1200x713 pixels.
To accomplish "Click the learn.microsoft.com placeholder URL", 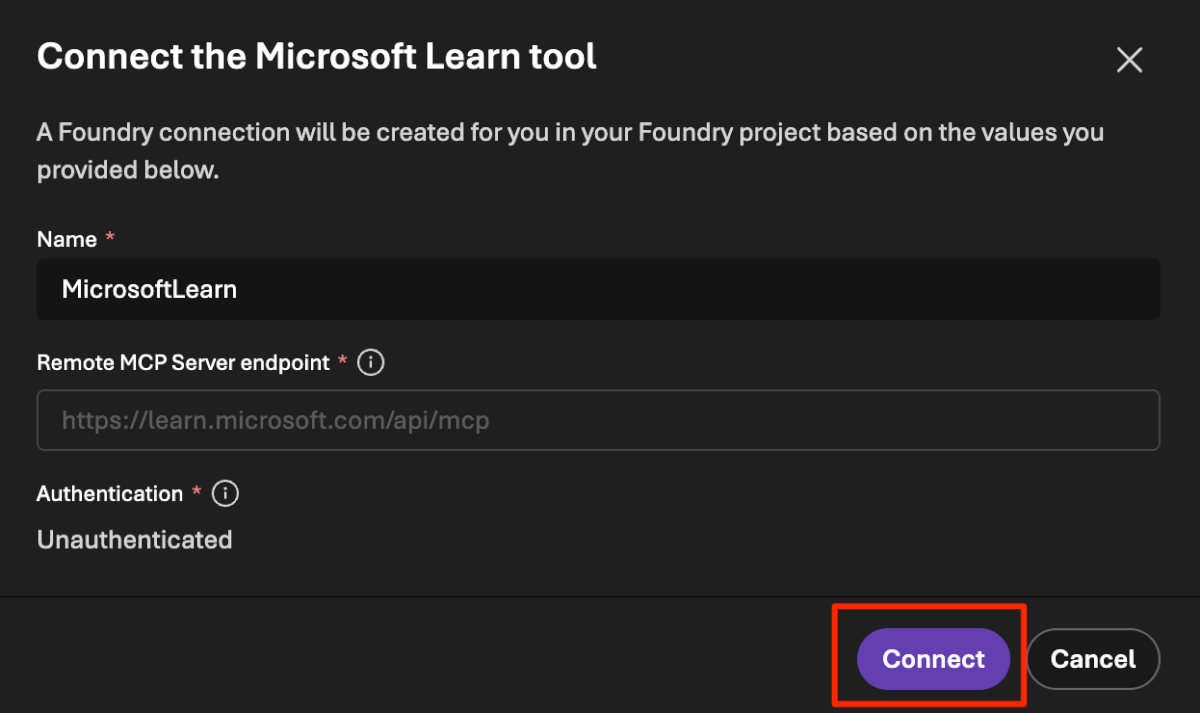I will click(275, 421).
